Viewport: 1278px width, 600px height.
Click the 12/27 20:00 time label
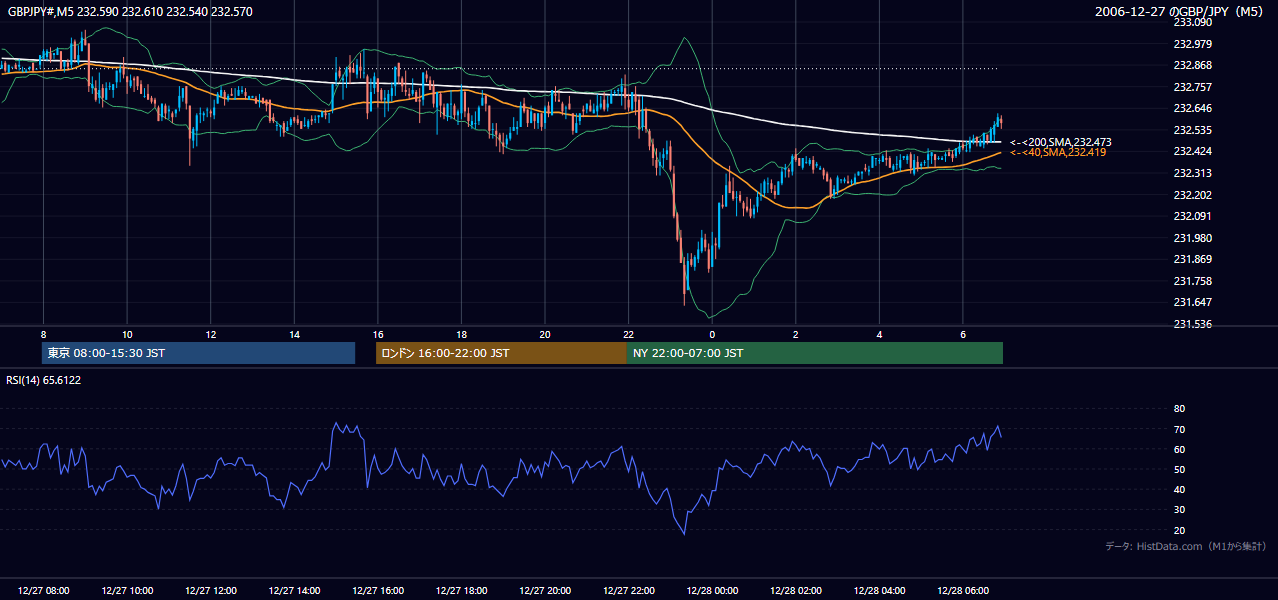(545, 591)
